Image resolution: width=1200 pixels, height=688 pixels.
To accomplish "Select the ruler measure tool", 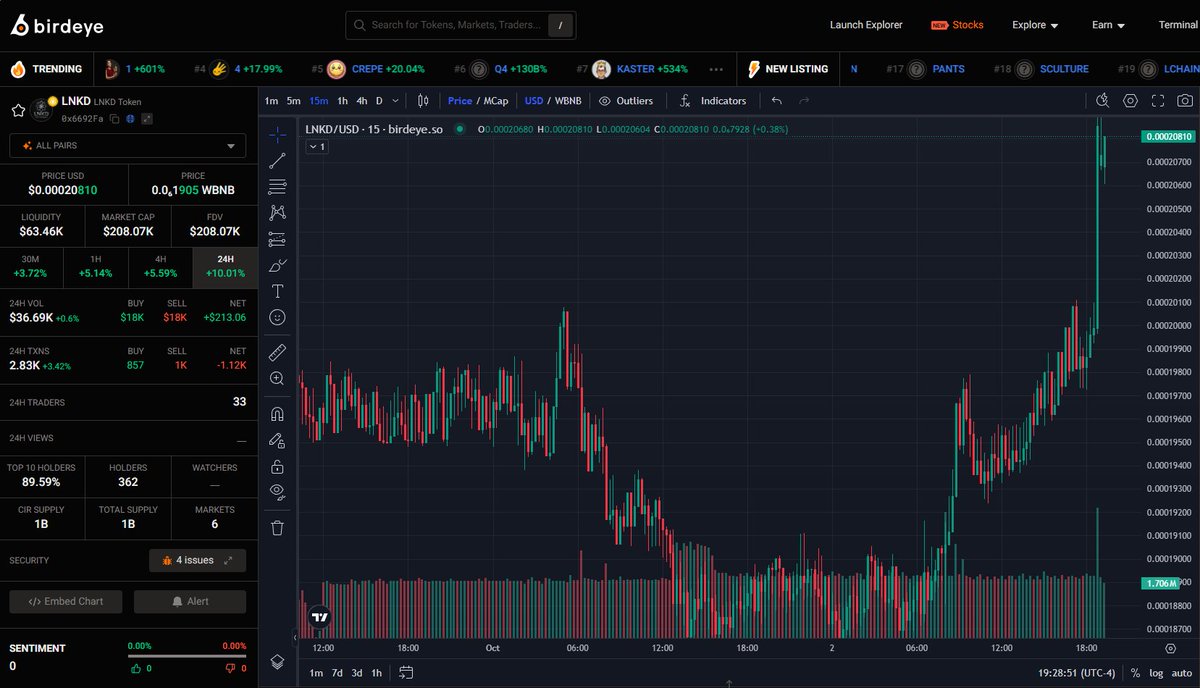I will click(277, 352).
